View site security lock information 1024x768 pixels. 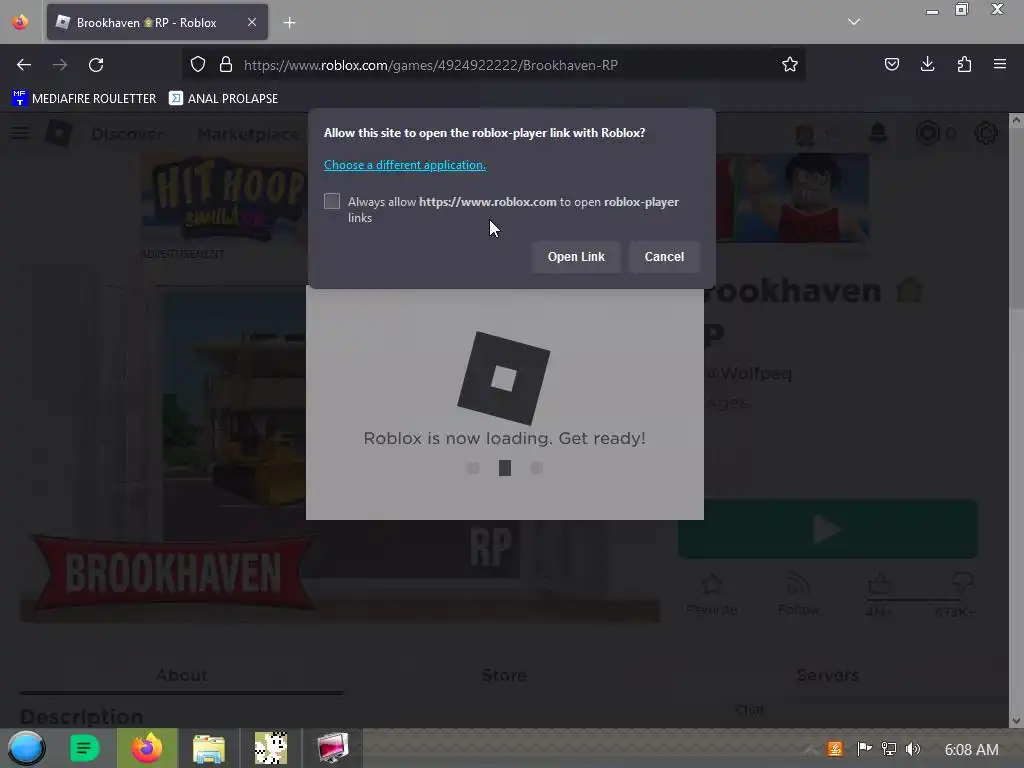coord(226,65)
